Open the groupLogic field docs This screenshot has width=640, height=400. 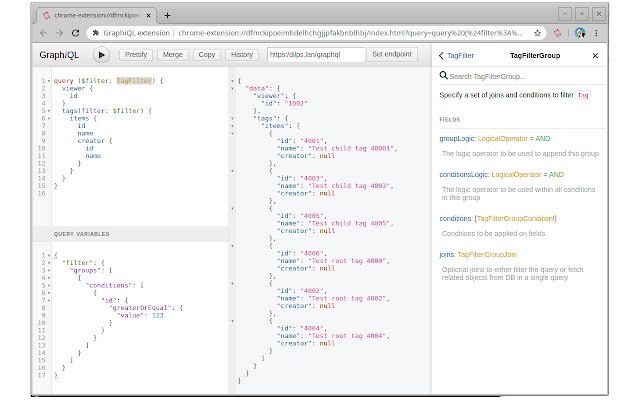click(x=457, y=139)
